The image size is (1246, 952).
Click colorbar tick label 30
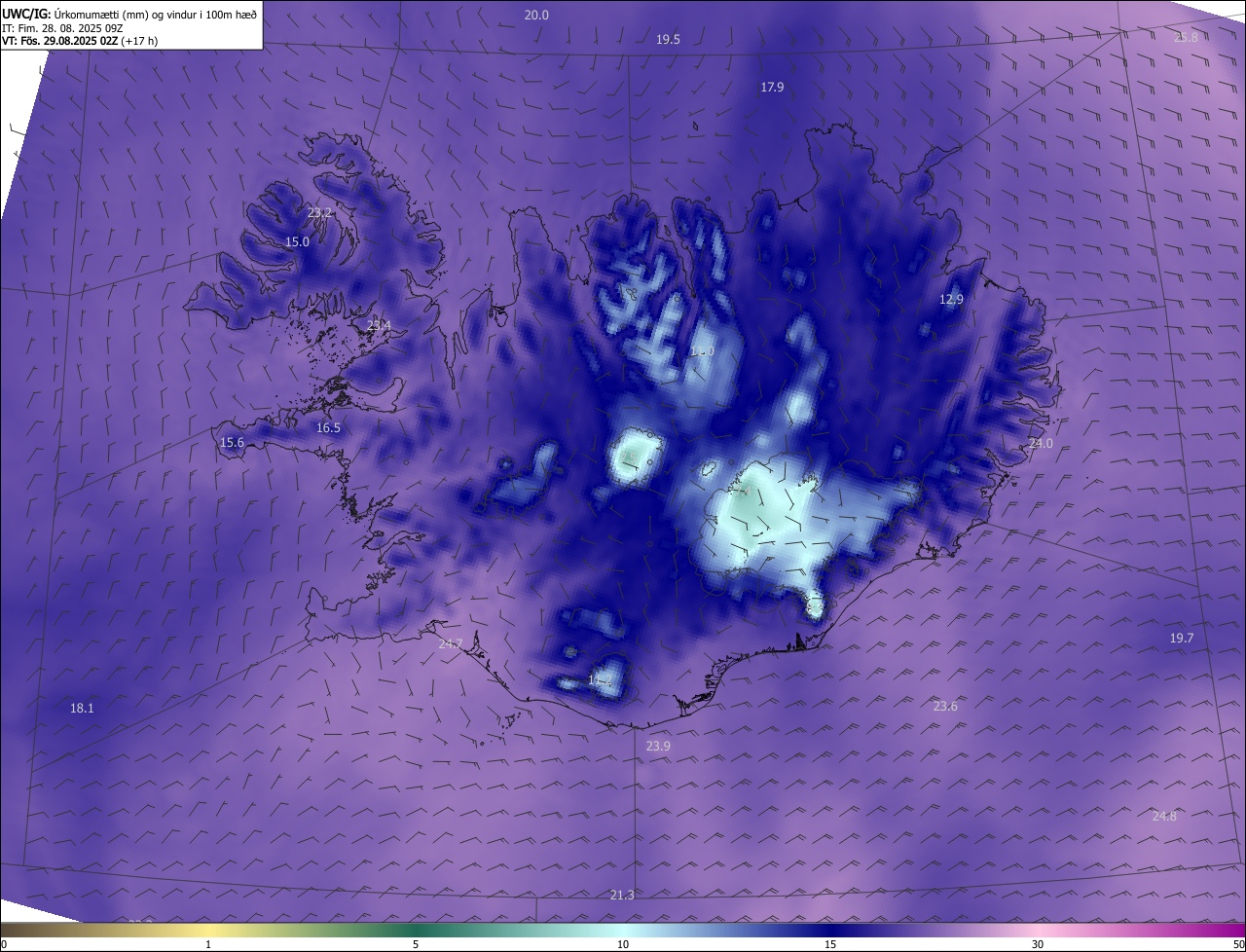[1038, 944]
